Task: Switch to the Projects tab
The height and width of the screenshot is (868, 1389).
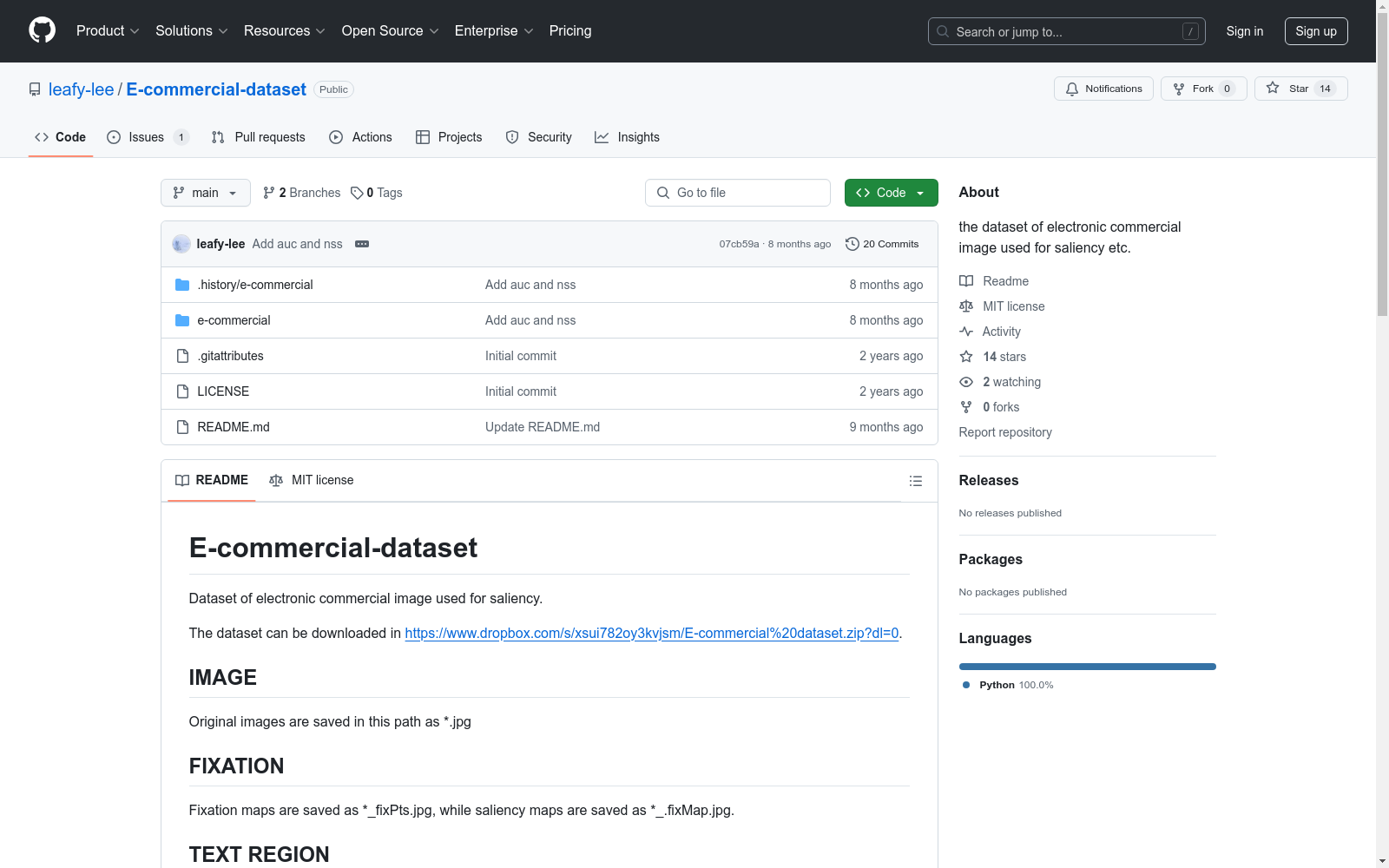Action: [x=449, y=137]
